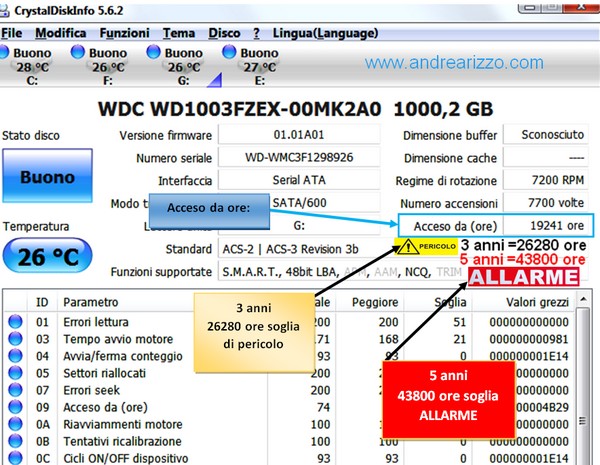Select the Errori seek row
This screenshot has width=600, height=465.
(289, 390)
